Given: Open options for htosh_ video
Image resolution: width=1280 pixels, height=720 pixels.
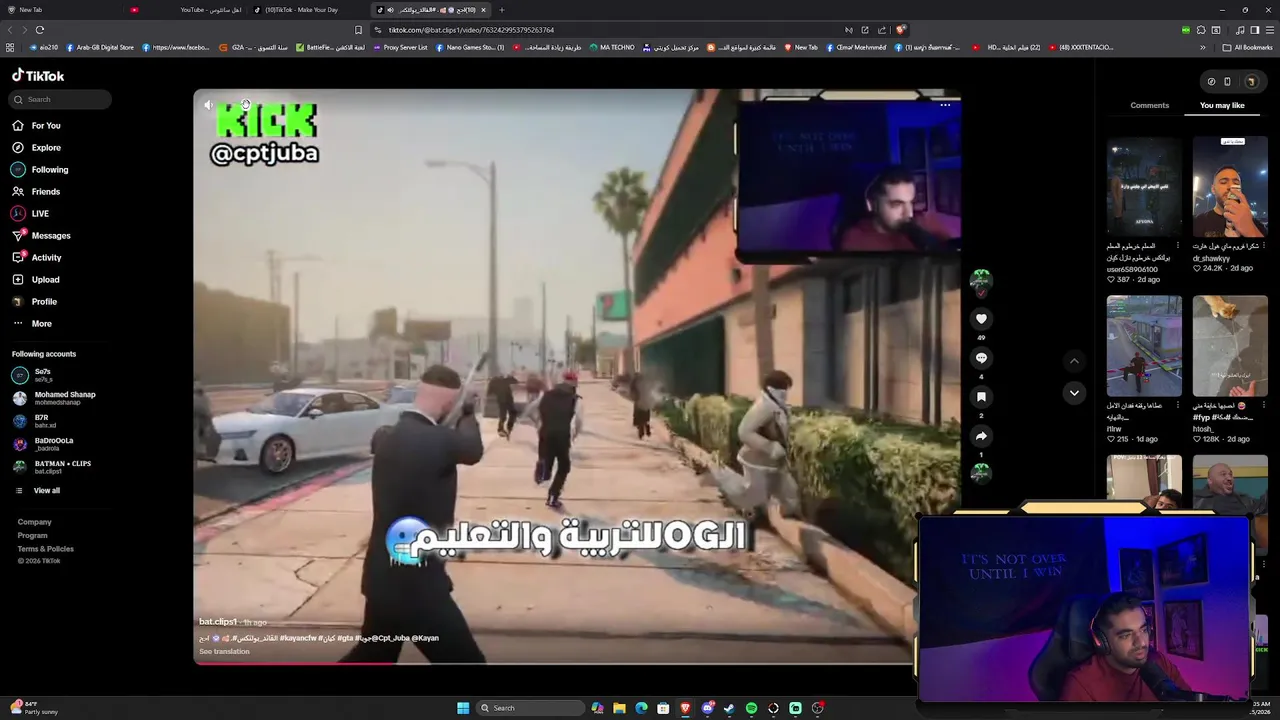Looking at the screenshot, I should click(1264, 405).
